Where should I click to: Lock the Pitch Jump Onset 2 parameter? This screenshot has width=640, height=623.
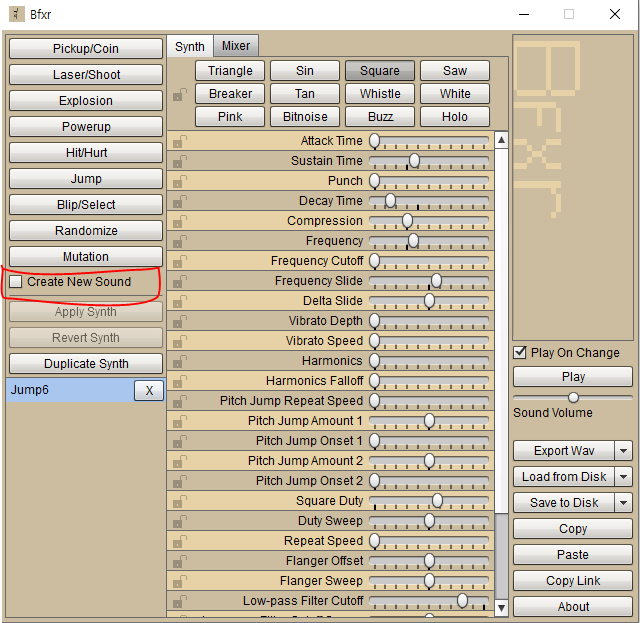[180, 481]
